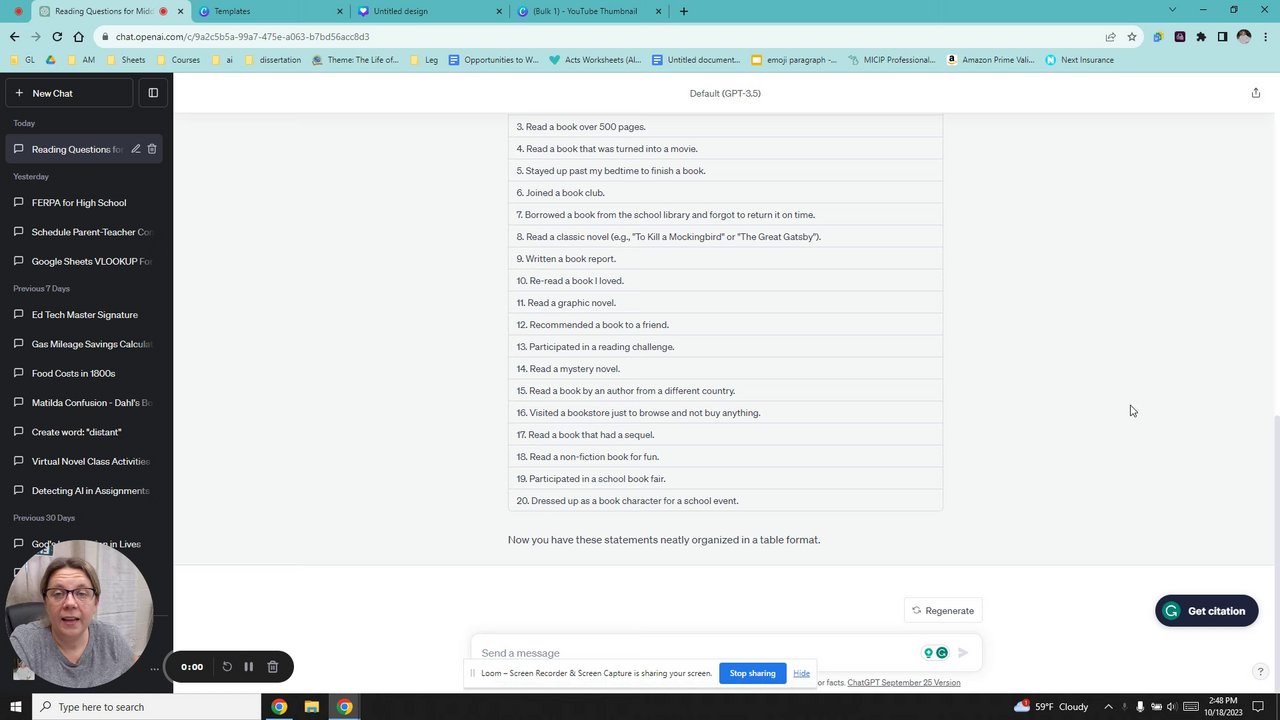Click the help question mark icon
The width and height of the screenshot is (1280, 720).
[1260, 672]
